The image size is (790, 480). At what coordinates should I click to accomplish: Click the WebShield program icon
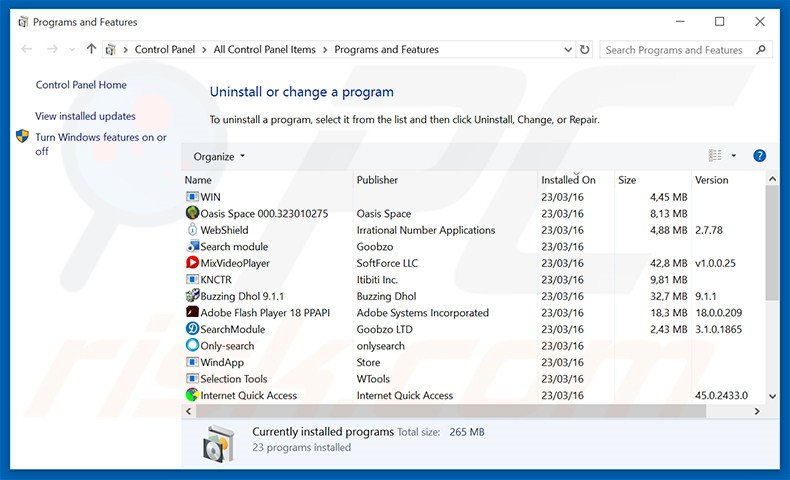coord(192,230)
